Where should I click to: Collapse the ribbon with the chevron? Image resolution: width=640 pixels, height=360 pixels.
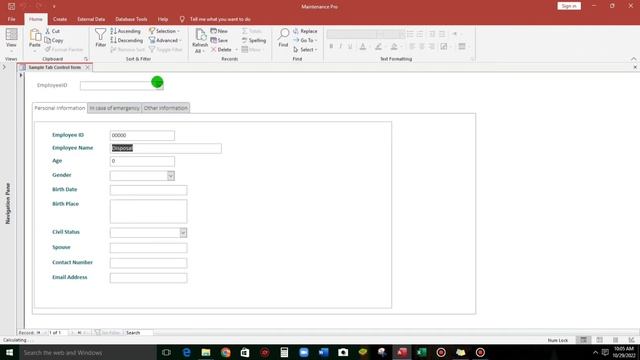point(633,59)
